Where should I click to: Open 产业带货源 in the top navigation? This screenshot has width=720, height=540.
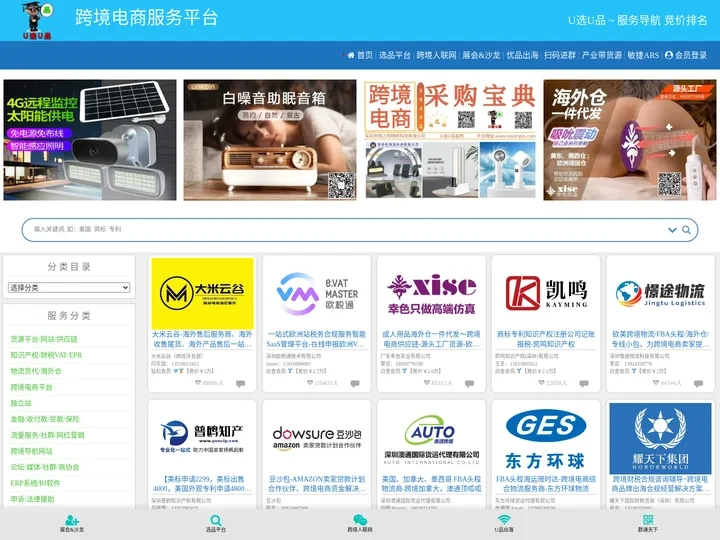602,55
